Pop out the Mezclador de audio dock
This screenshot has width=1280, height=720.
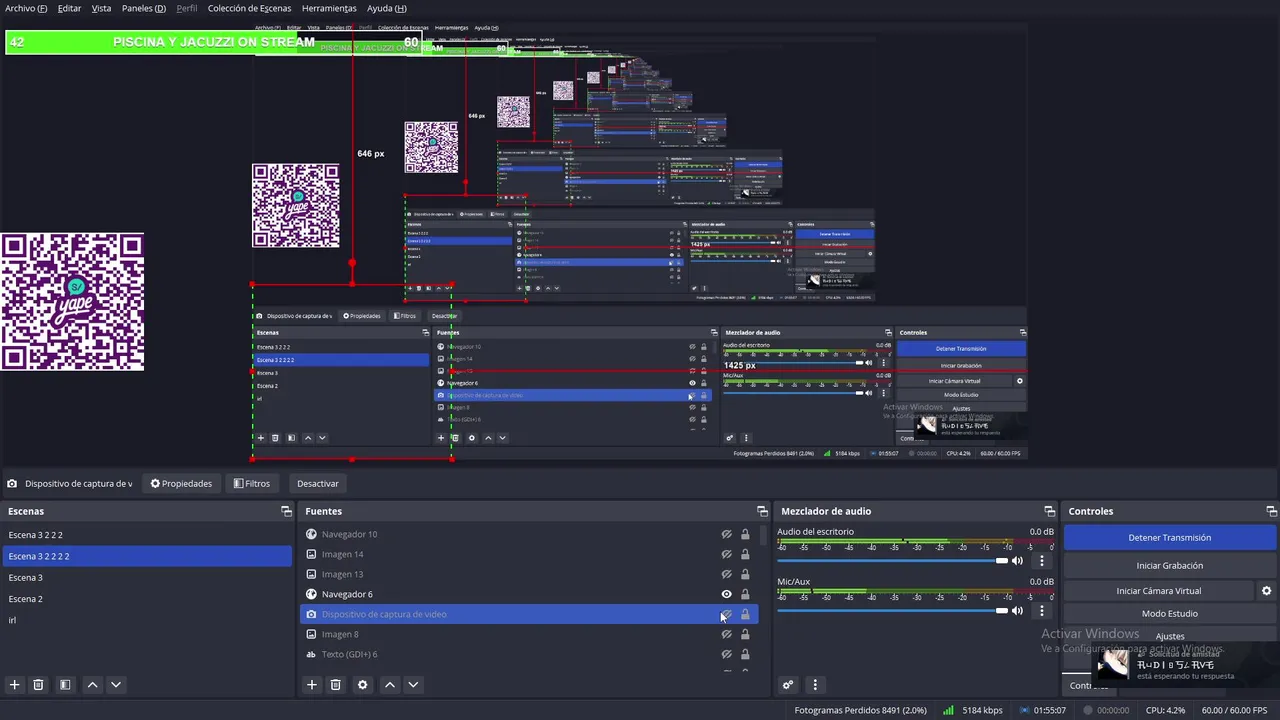tap(1049, 511)
